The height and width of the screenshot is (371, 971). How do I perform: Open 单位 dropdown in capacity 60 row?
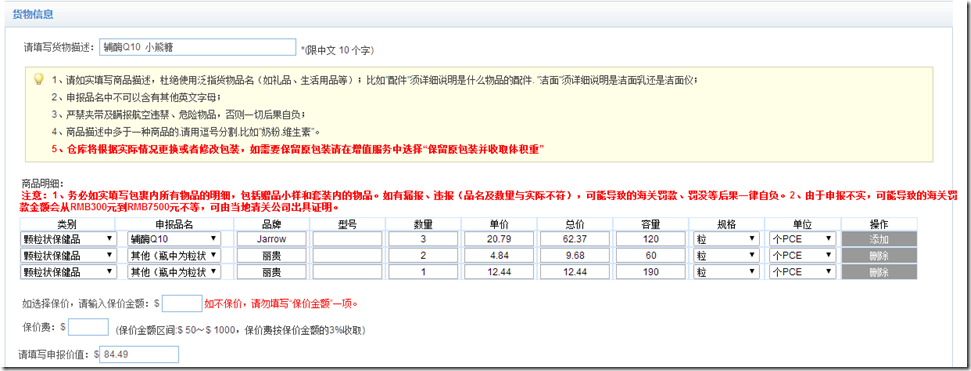point(803,255)
